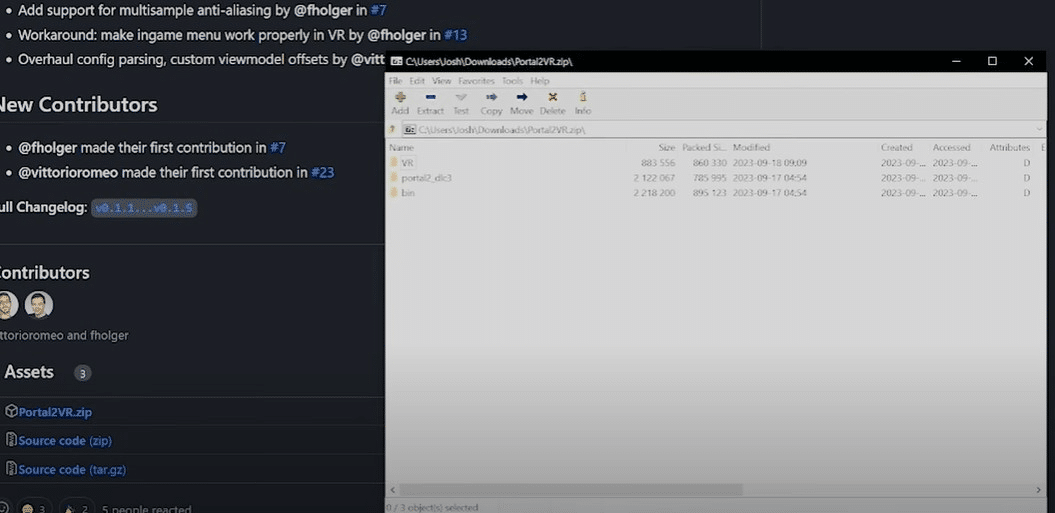The height and width of the screenshot is (513, 1055).
Task: Click the Move arrow icon
Action: (521, 98)
